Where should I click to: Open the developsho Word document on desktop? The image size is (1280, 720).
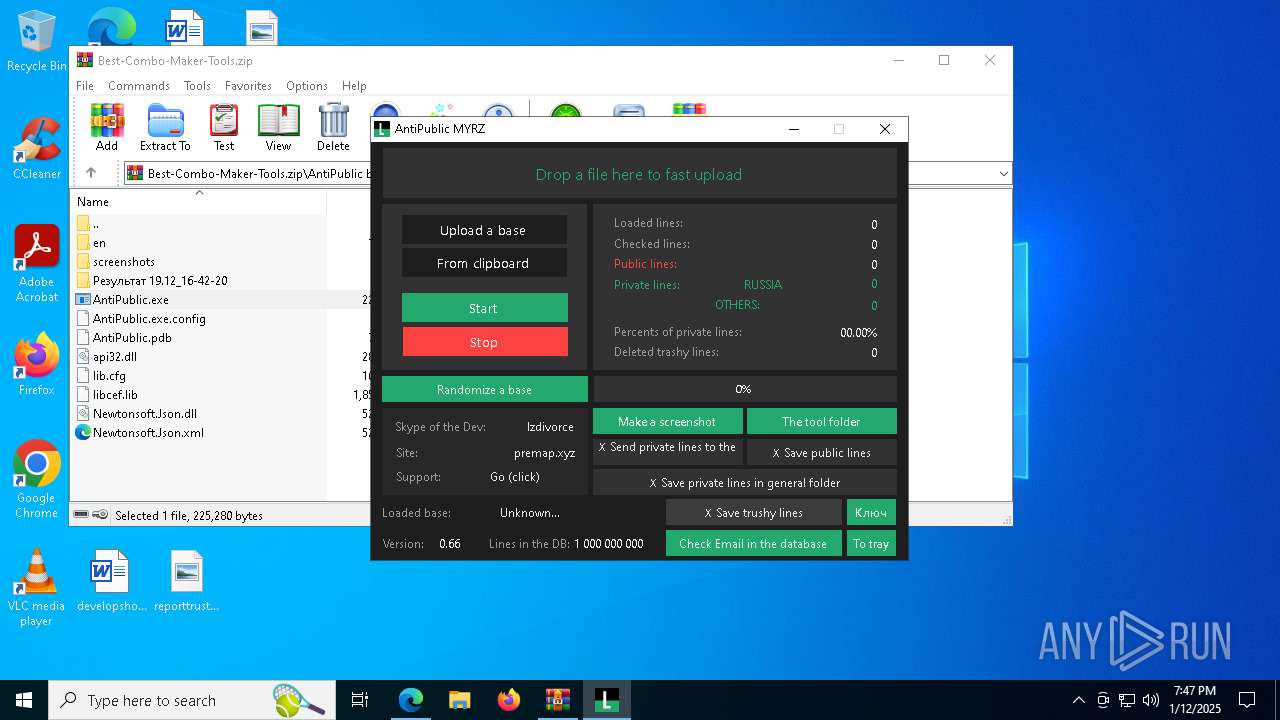click(111, 580)
